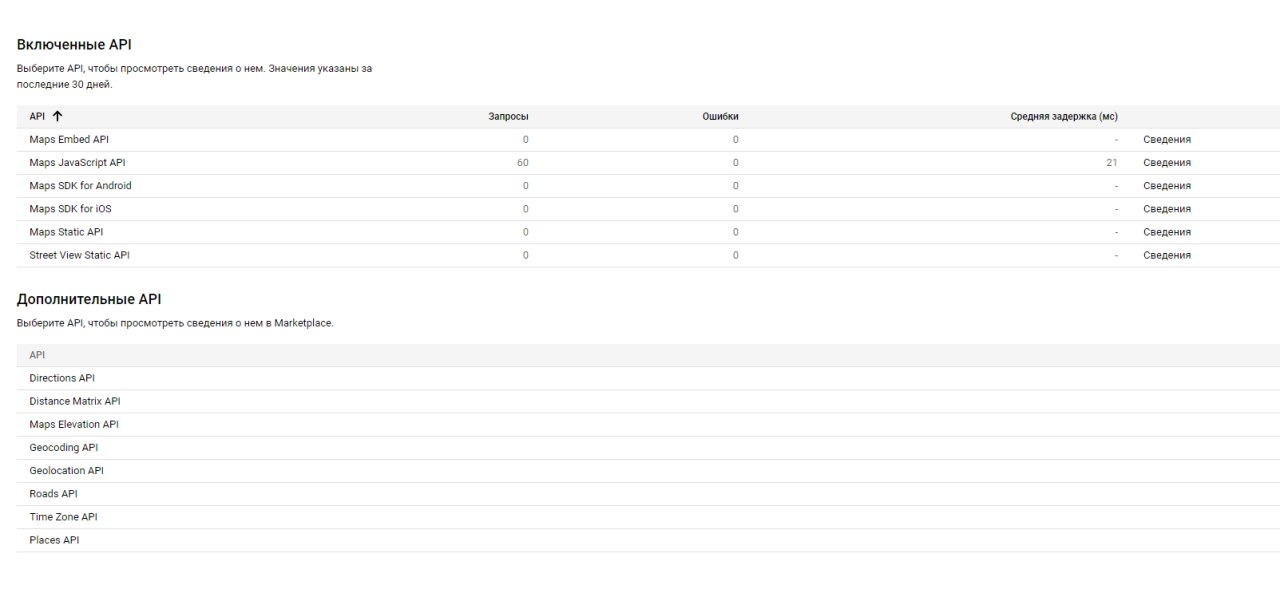Sort by Ошибки column header
1280x601 pixels.
[x=720, y=117]
